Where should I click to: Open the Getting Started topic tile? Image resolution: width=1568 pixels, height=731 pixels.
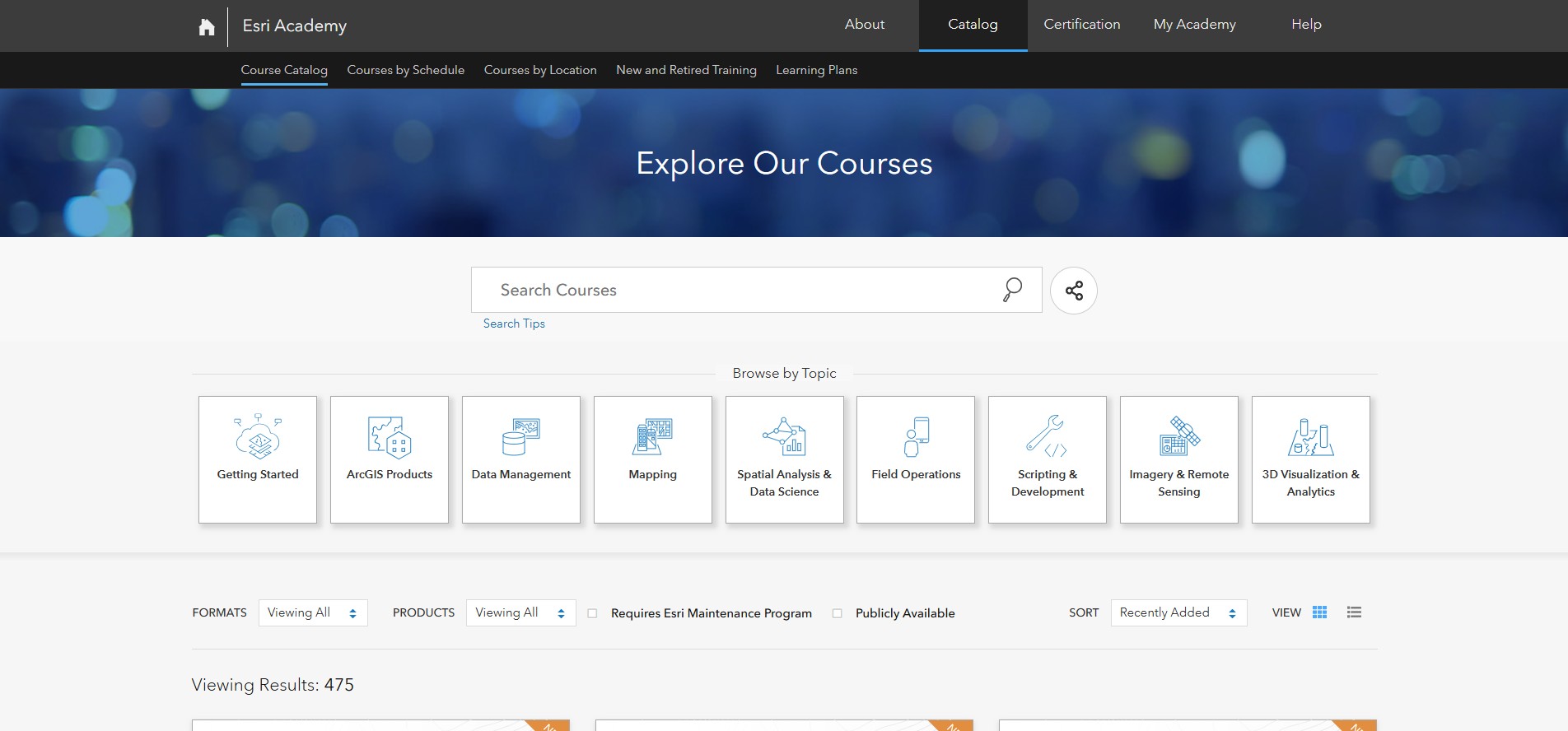258,459
